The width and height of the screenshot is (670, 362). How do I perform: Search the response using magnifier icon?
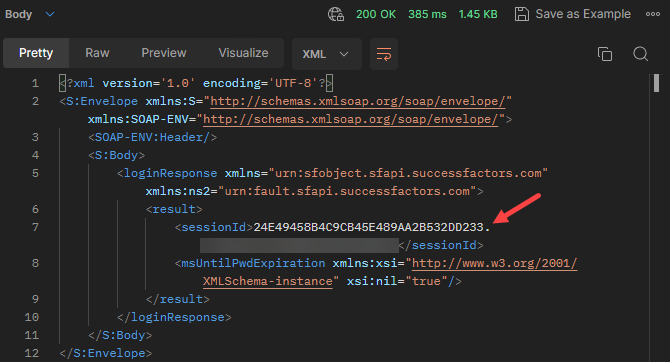click(641, 54)
